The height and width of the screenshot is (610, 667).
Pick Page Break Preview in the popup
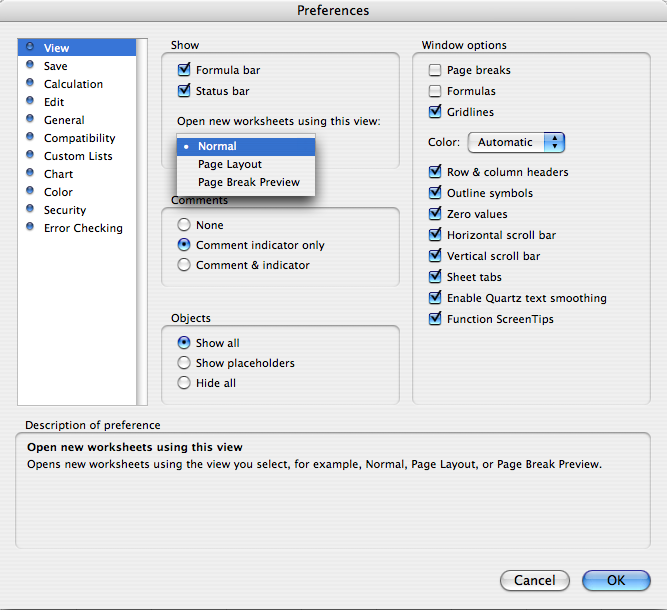point(249,182)
